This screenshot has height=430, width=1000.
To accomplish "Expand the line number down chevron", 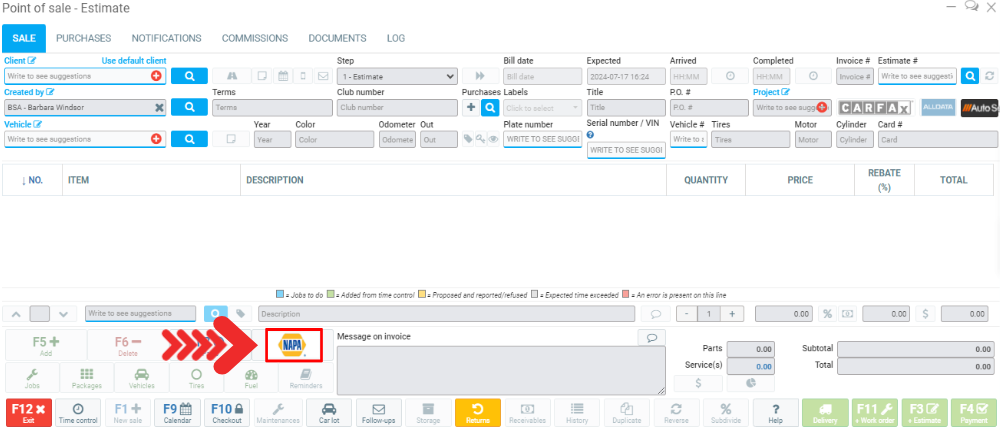I will point(63,314).
